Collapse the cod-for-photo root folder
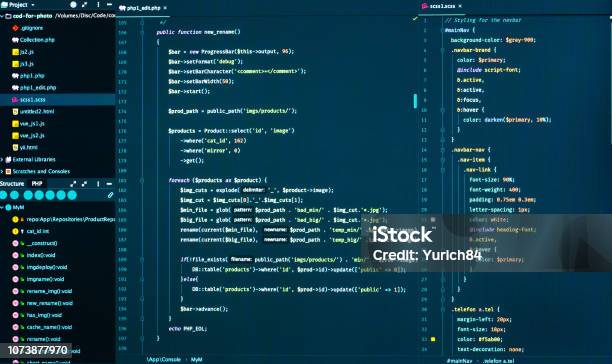Image resolution: width=612 pixels, height=364 pixels. pos(2,16)
